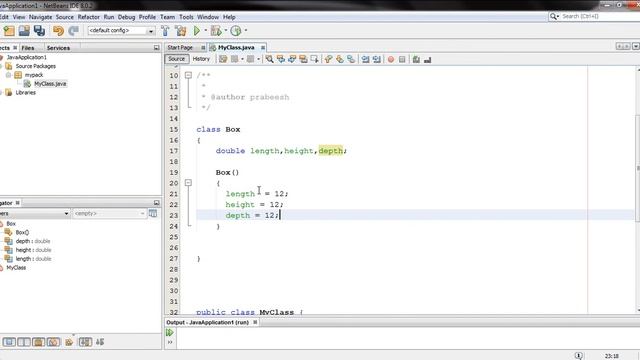Click the Next Bookmark icon
Viewport: 640px width, 360px height.
pos(340,59)
